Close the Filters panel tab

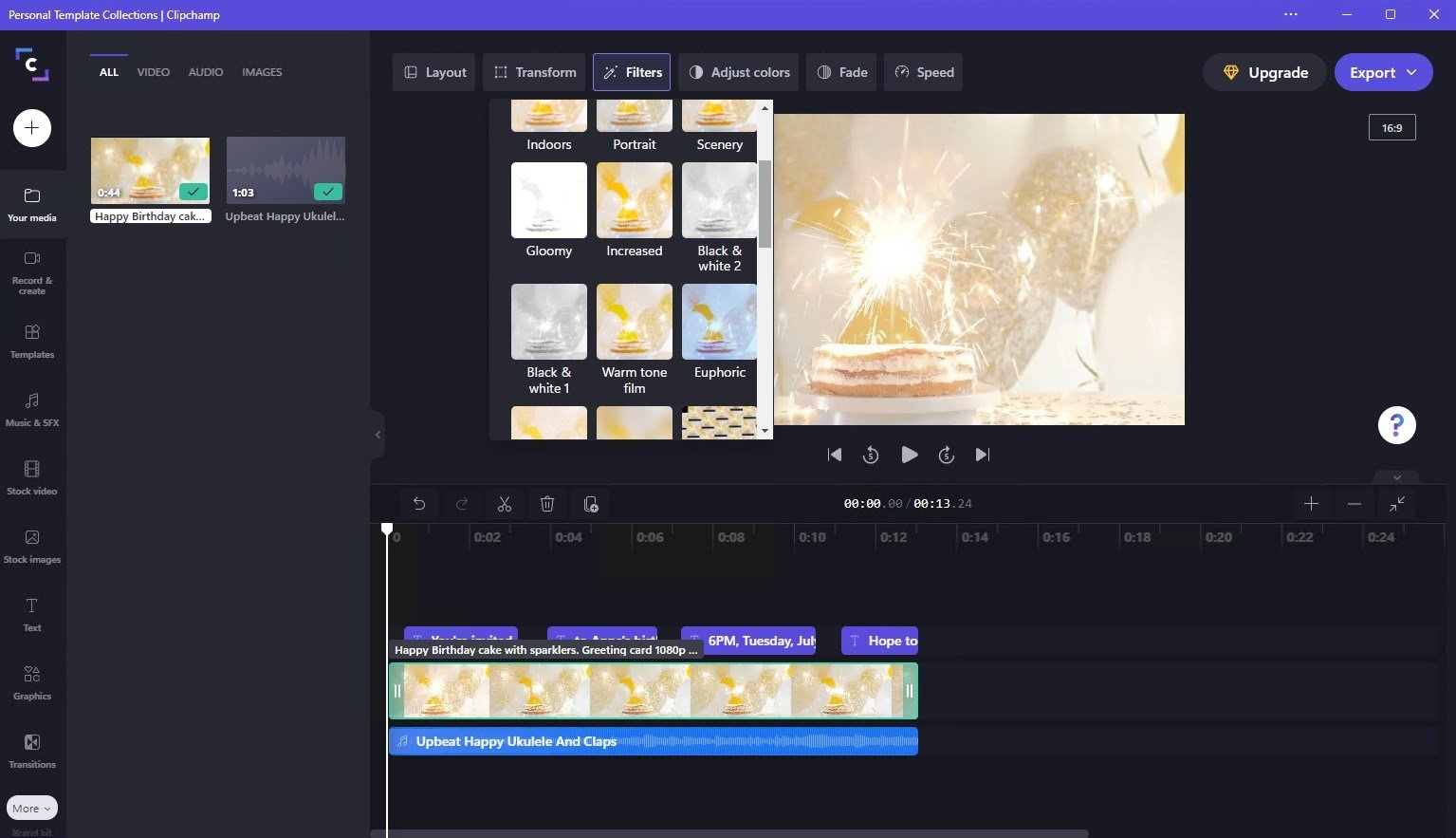click(x=633, y=72)
